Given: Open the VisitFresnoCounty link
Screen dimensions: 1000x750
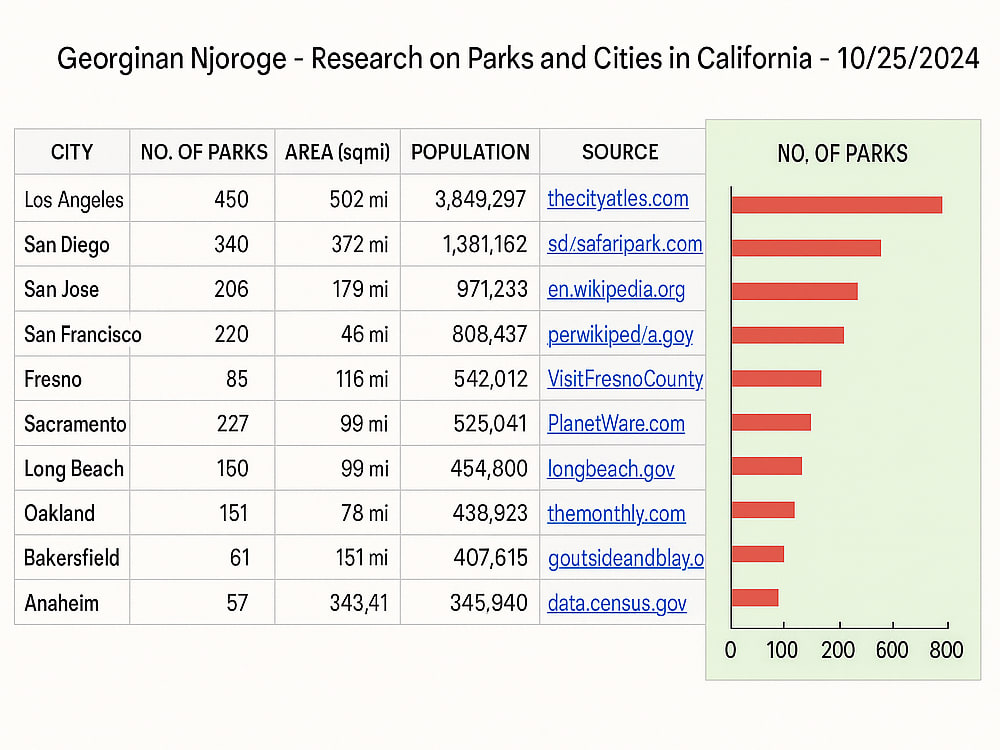Looking at the screenshot, I should (625, 379).
